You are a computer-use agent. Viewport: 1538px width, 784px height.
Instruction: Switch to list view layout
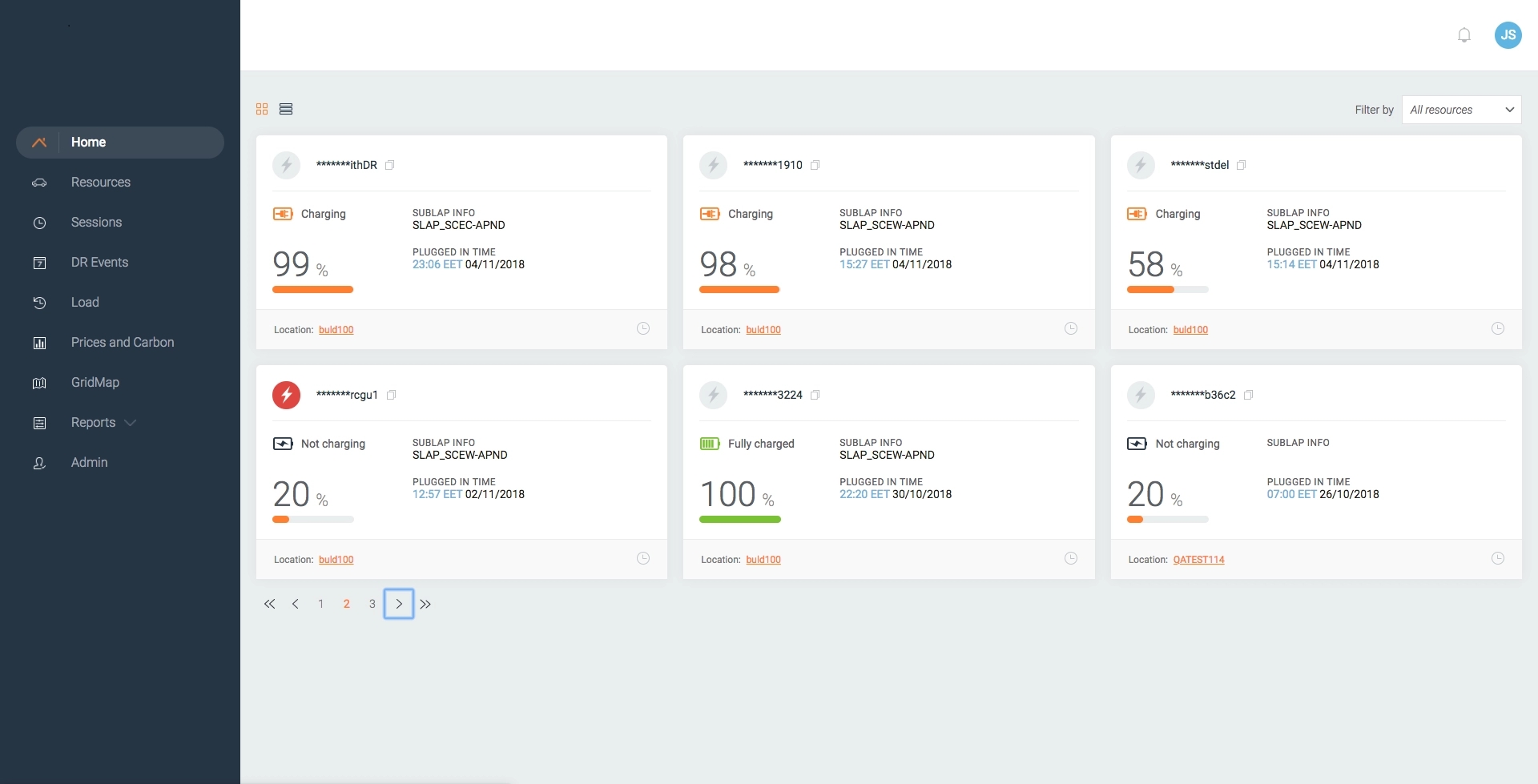pos(286,109)
